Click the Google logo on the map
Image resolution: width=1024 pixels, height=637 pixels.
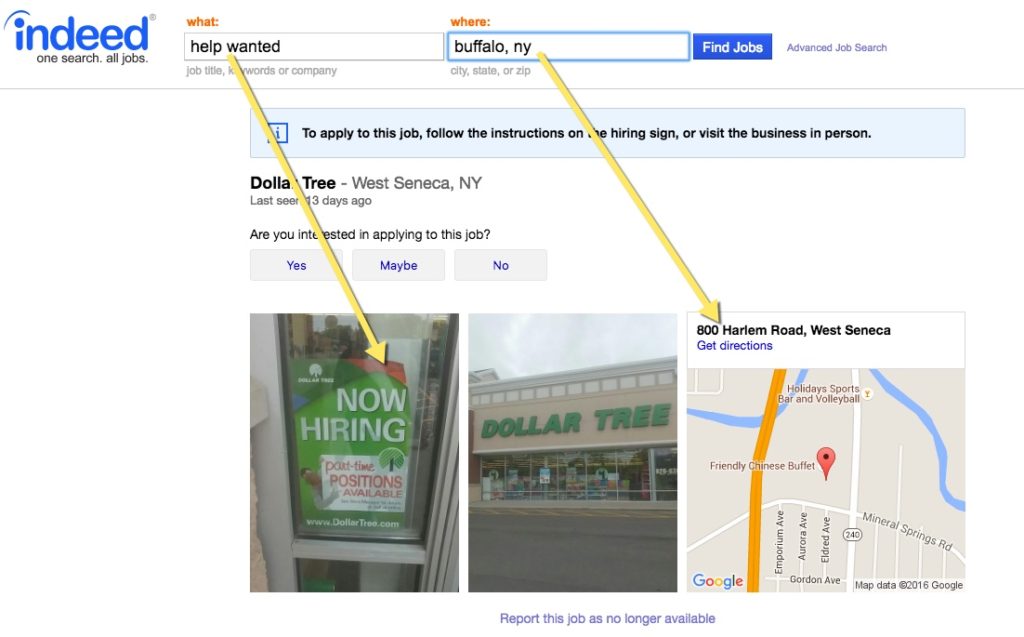point(718,580)
